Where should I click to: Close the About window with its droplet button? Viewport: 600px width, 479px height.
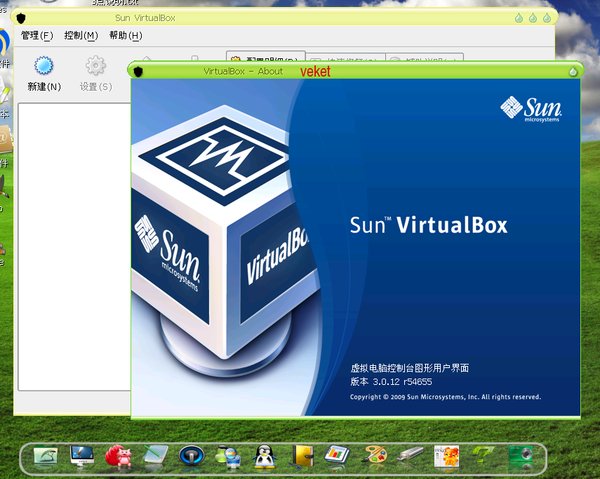[573, 72]
